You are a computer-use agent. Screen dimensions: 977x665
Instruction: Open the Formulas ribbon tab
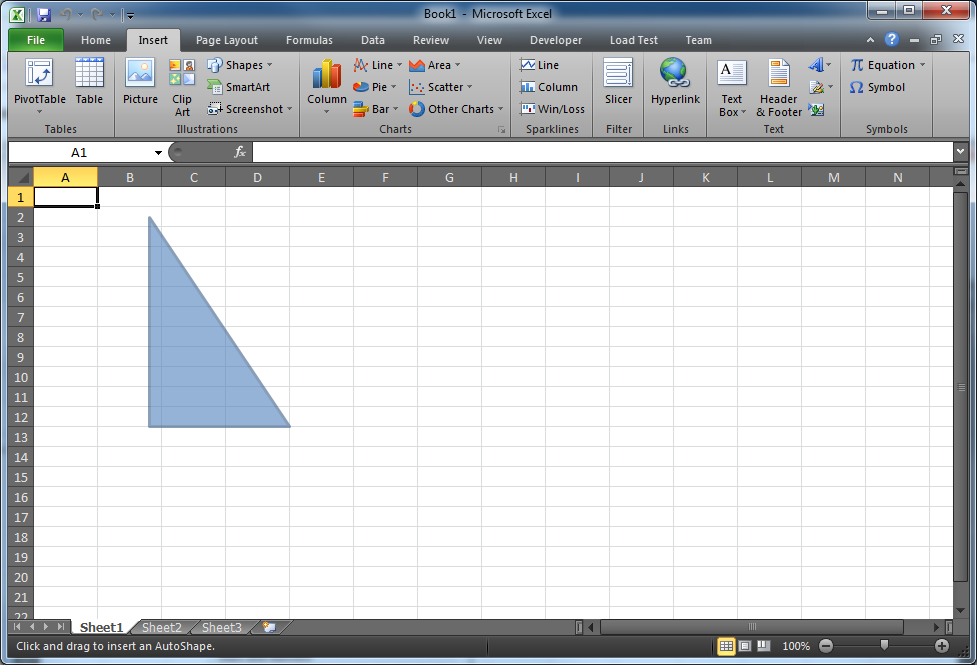309,40
